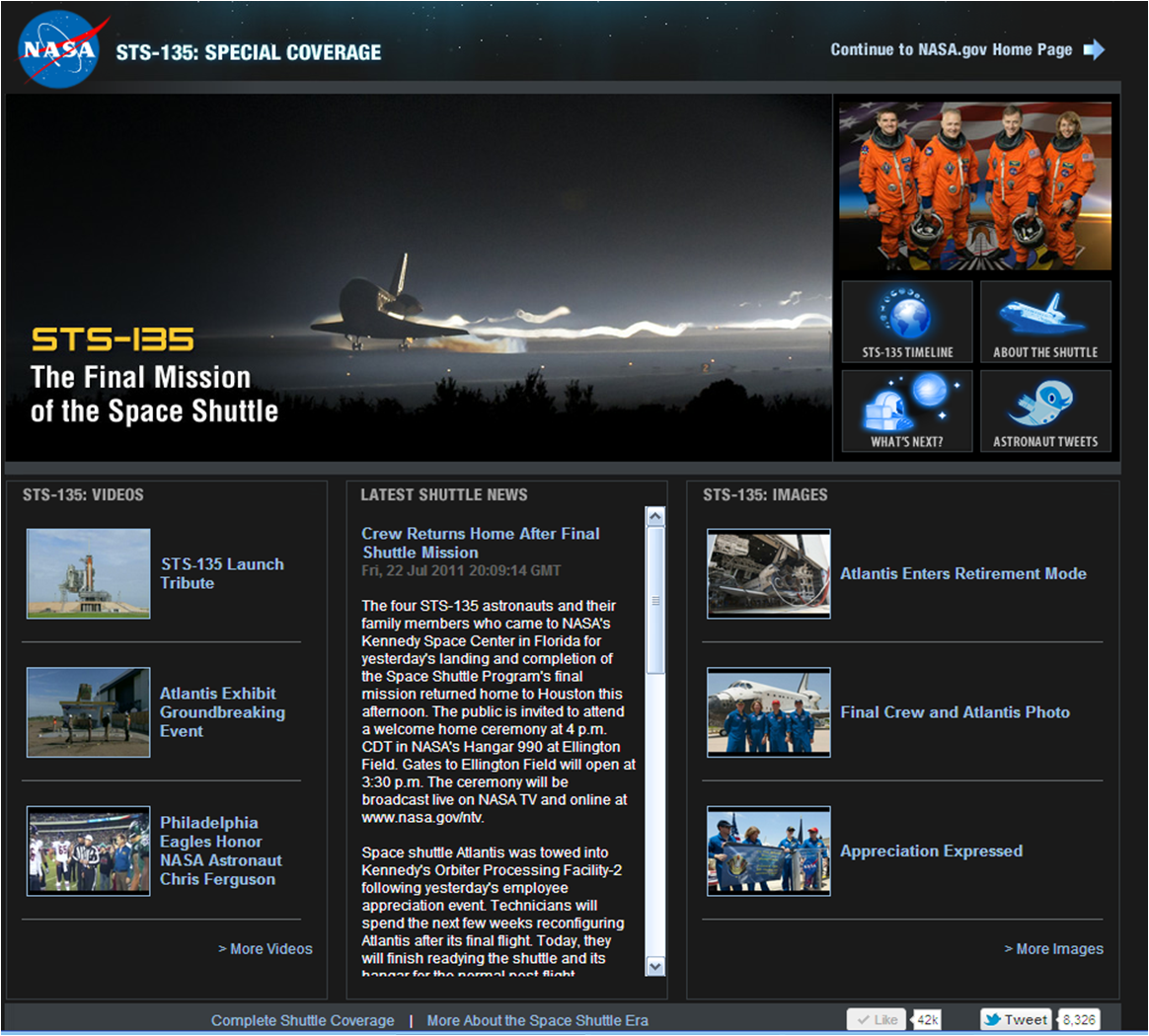Viewport: 1149px width, 1036px height.
Task: Click the More Images link
Action: (x=1053, y=949)
